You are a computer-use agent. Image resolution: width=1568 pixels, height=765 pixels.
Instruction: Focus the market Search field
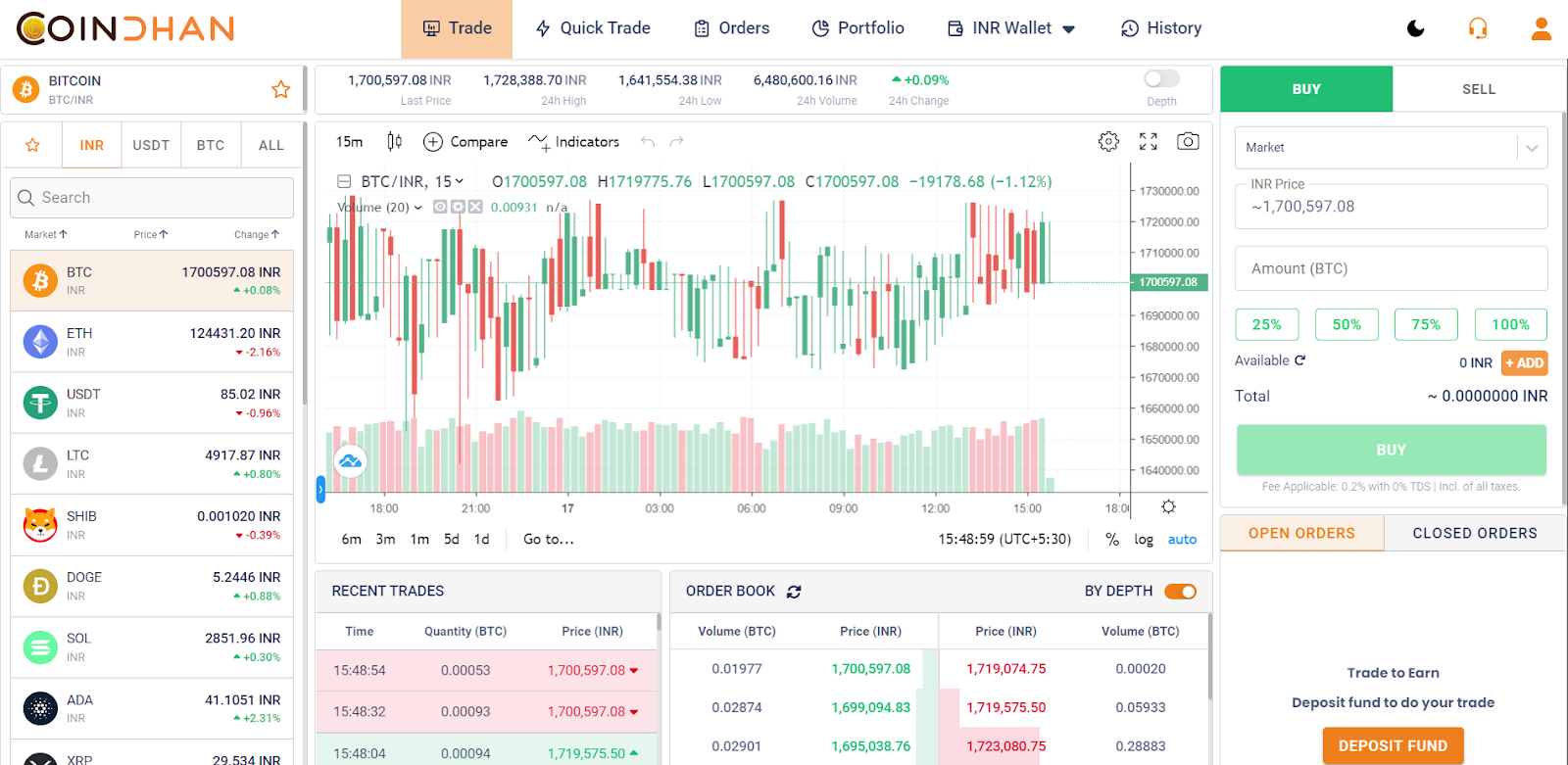tap(152, 198)
